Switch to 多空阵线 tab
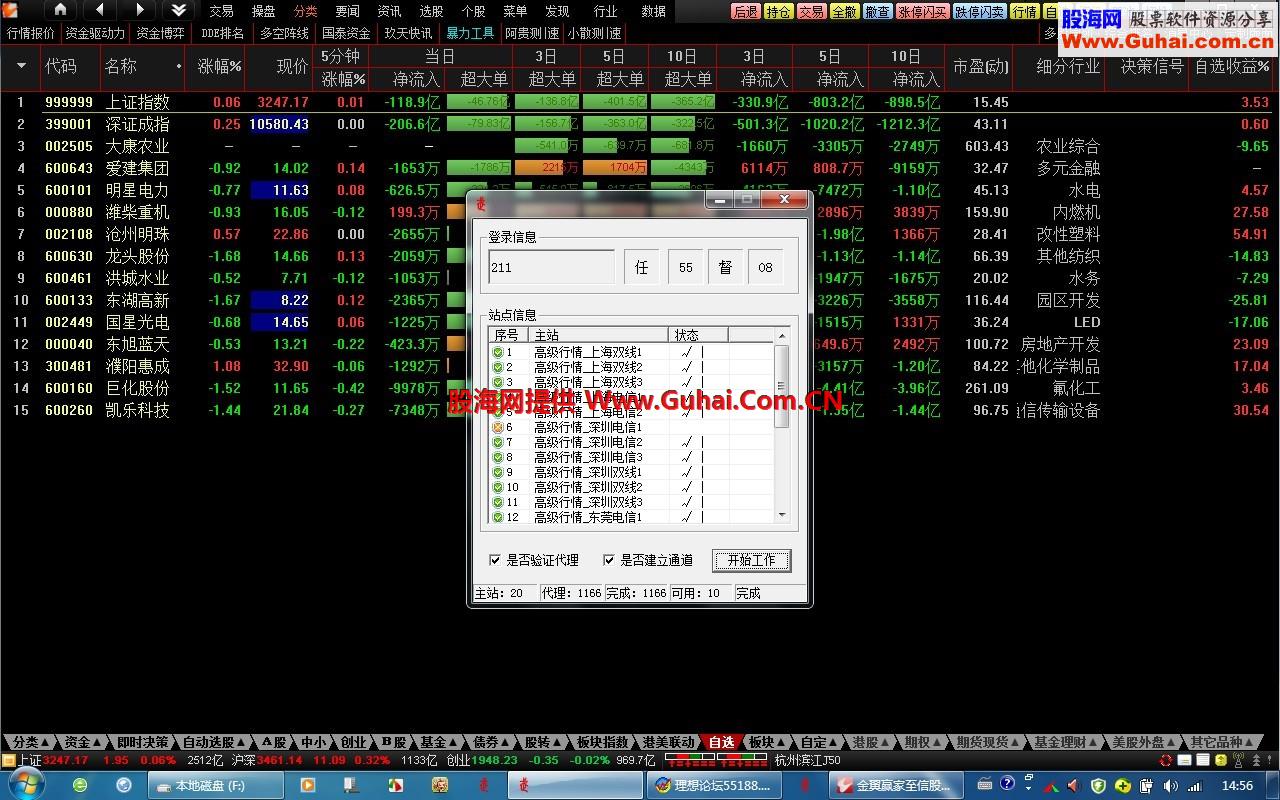 click(284, 33)
